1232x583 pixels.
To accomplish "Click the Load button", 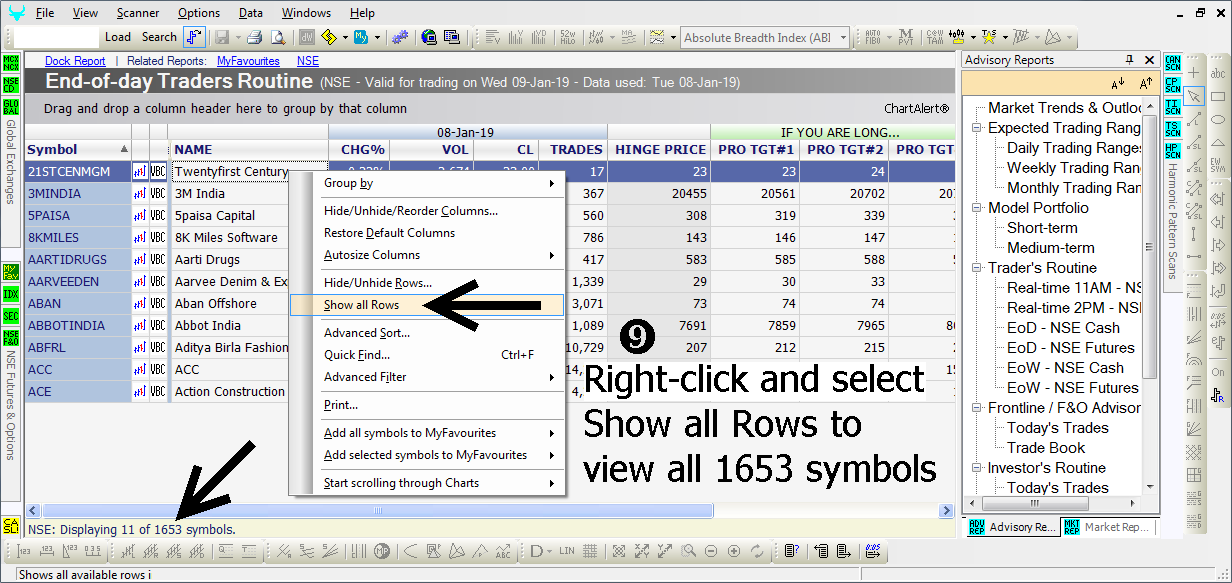I will coord(118,37).
